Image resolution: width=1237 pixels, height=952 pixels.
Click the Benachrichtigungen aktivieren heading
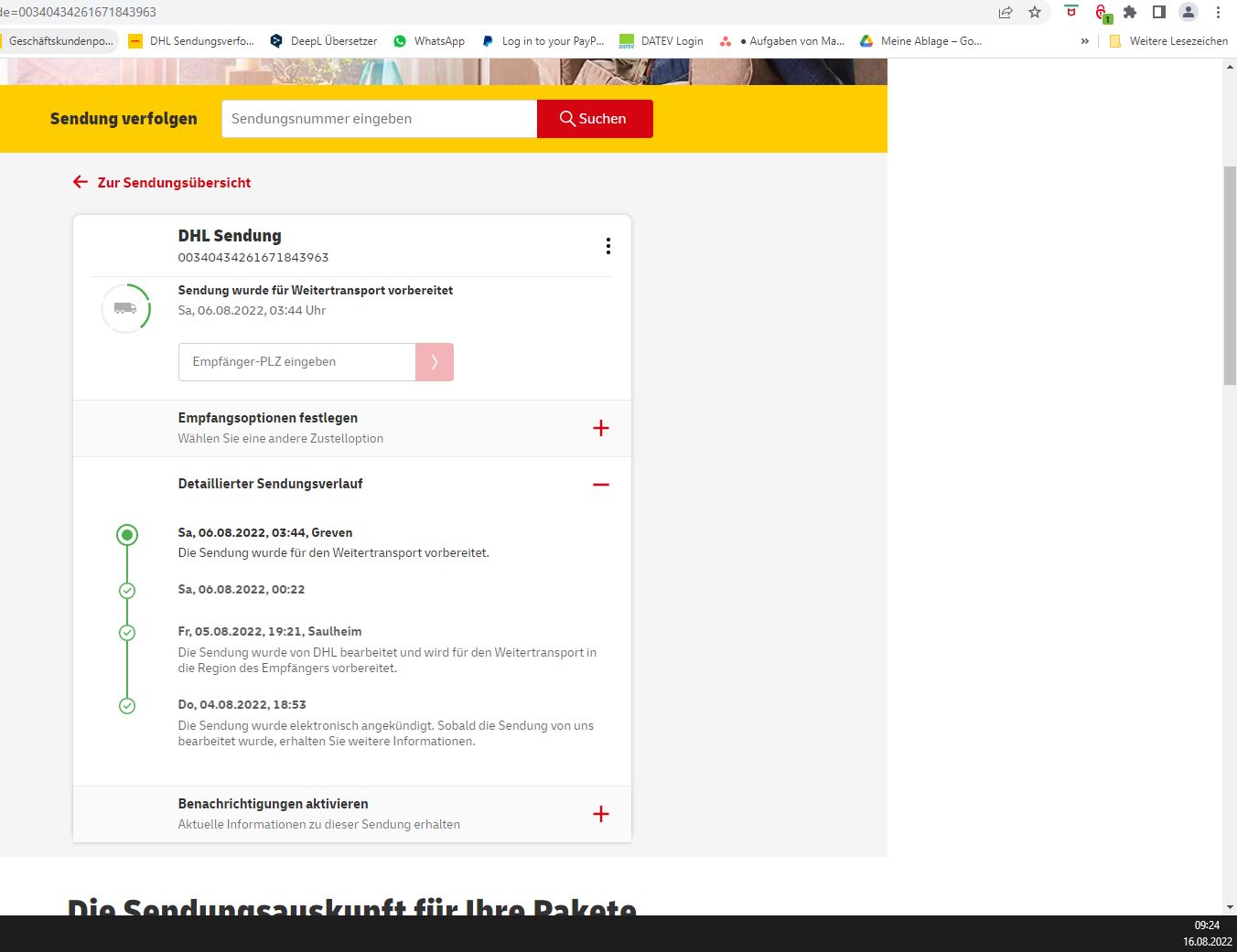pyautogui.click(x=274, y=804)
